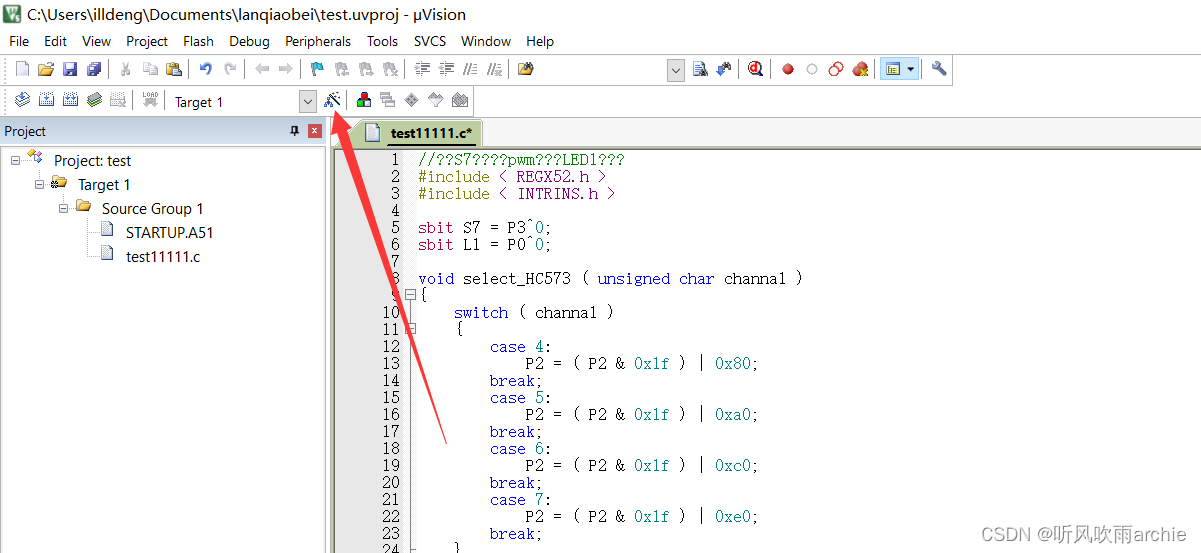Select STARTUP.A51 in project tree
The width and height of the screenshot is (1201, 553).
170,232
